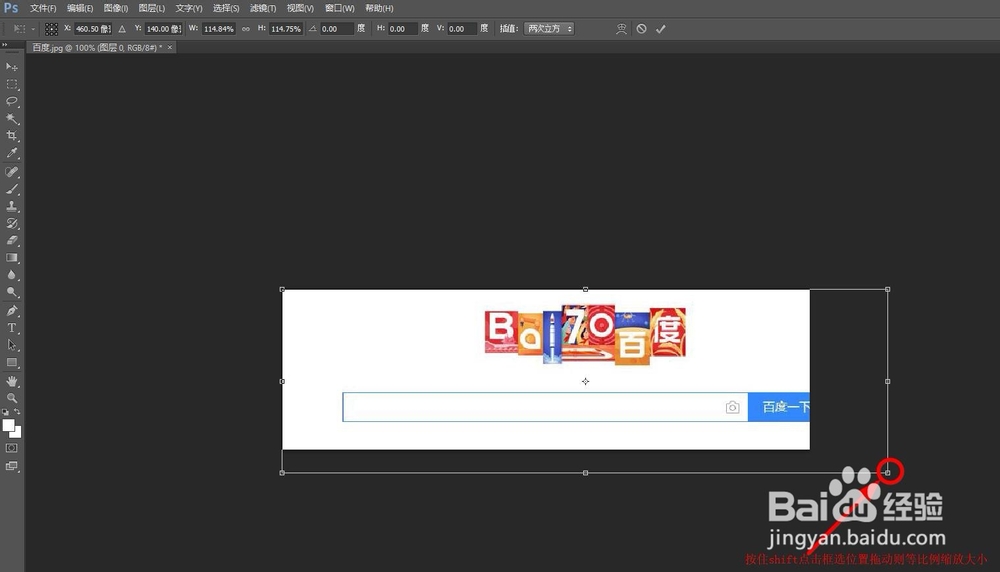Image resolution: width=1000 pixels, height=572 pixels.
Task: Open the 图像(I) menu
Action: point(115,8)
